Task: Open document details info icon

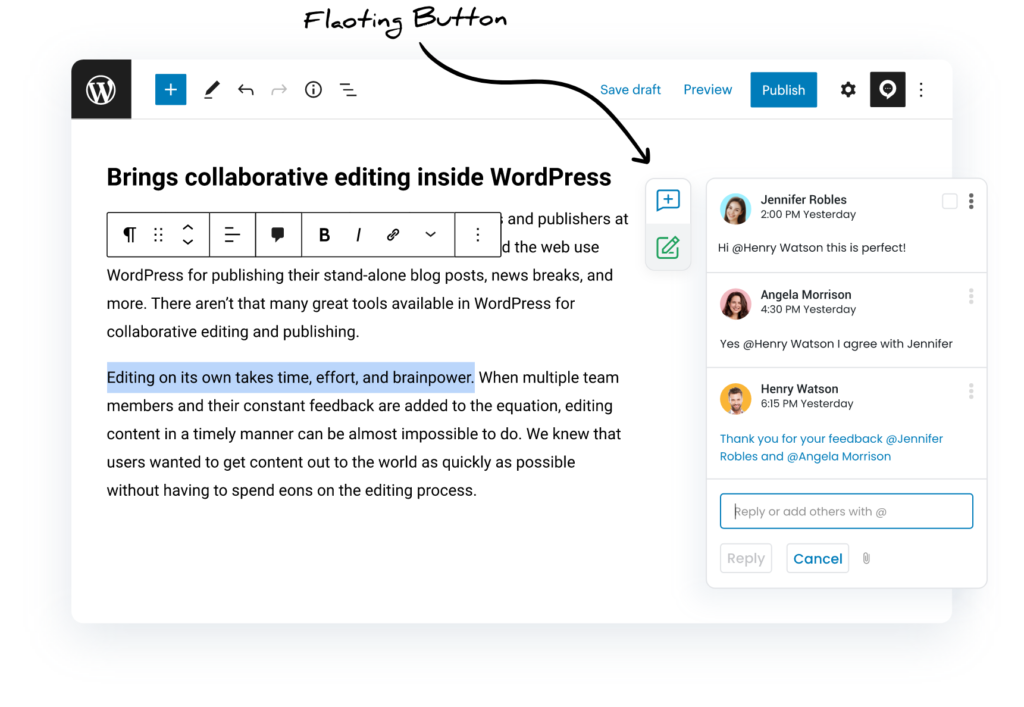Action: [313, 89]
